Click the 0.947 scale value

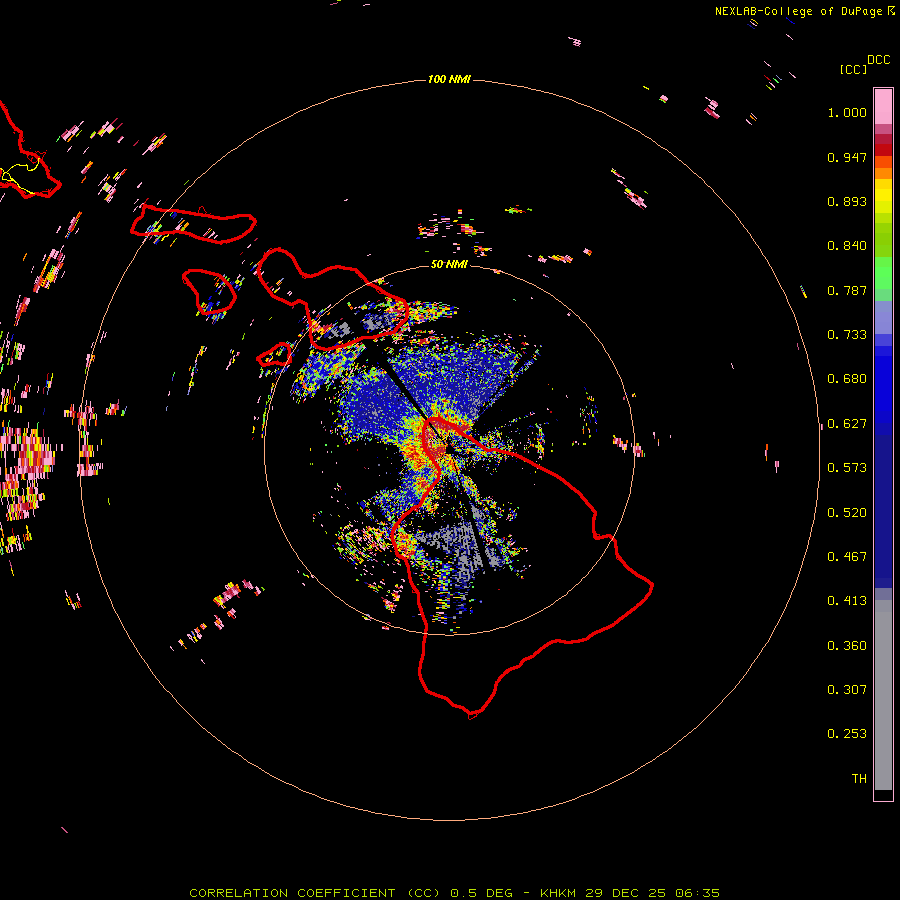(847, 157)
